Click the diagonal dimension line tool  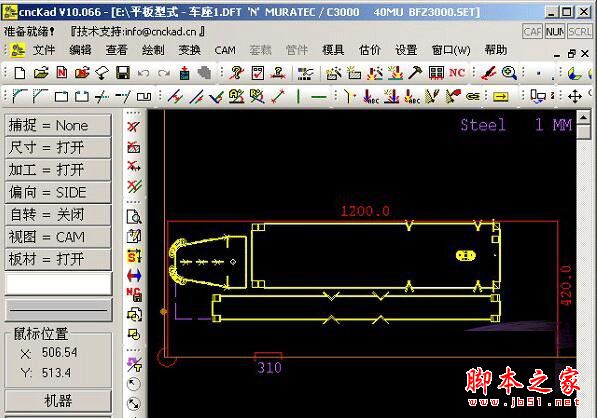click(x=279, y=96)
